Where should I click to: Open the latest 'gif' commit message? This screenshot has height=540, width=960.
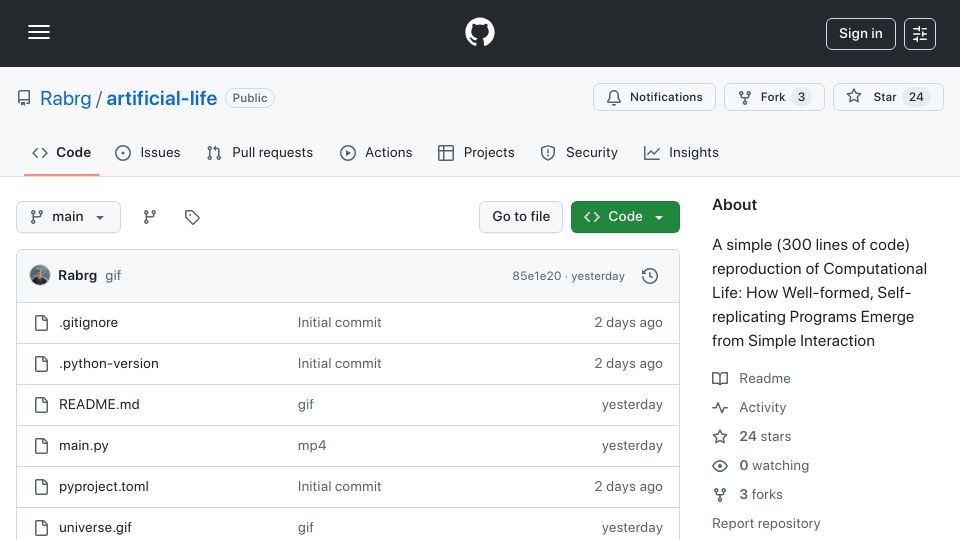[x=113, y=276]
